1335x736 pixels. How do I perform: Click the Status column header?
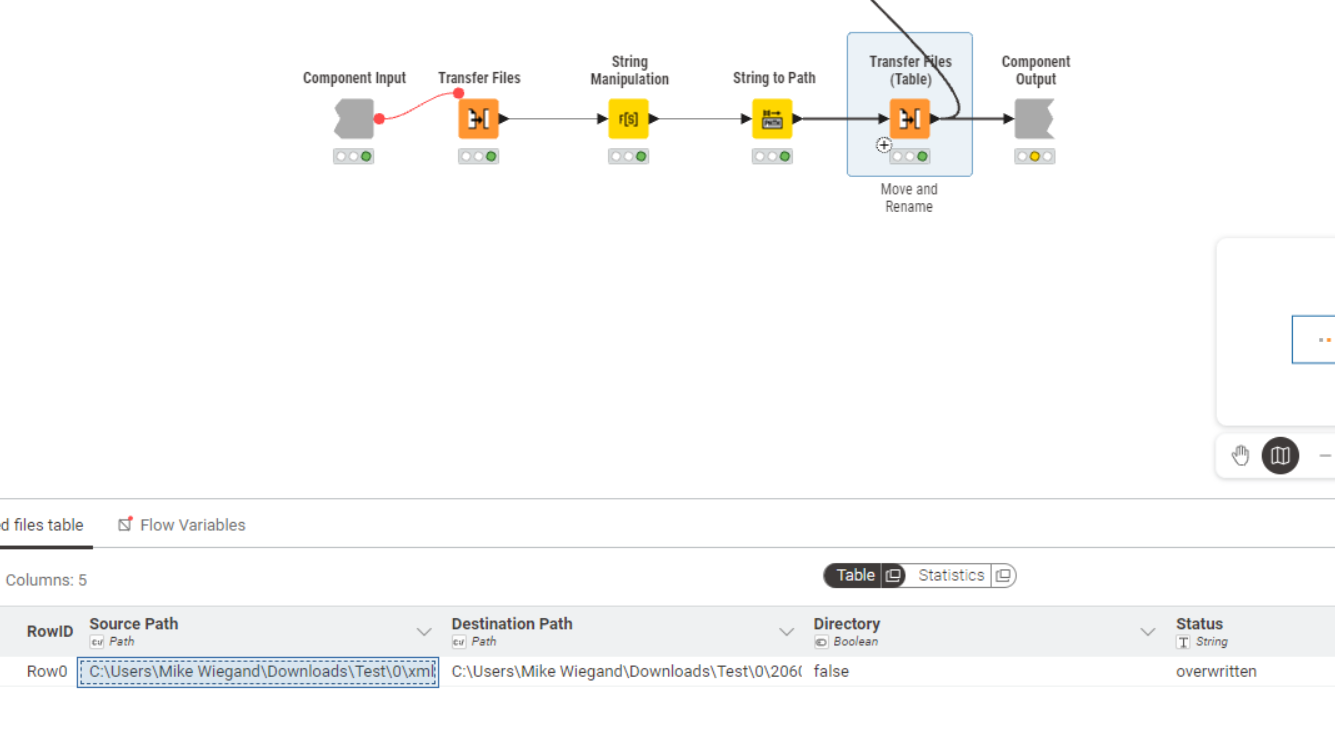pos(1199,624)
